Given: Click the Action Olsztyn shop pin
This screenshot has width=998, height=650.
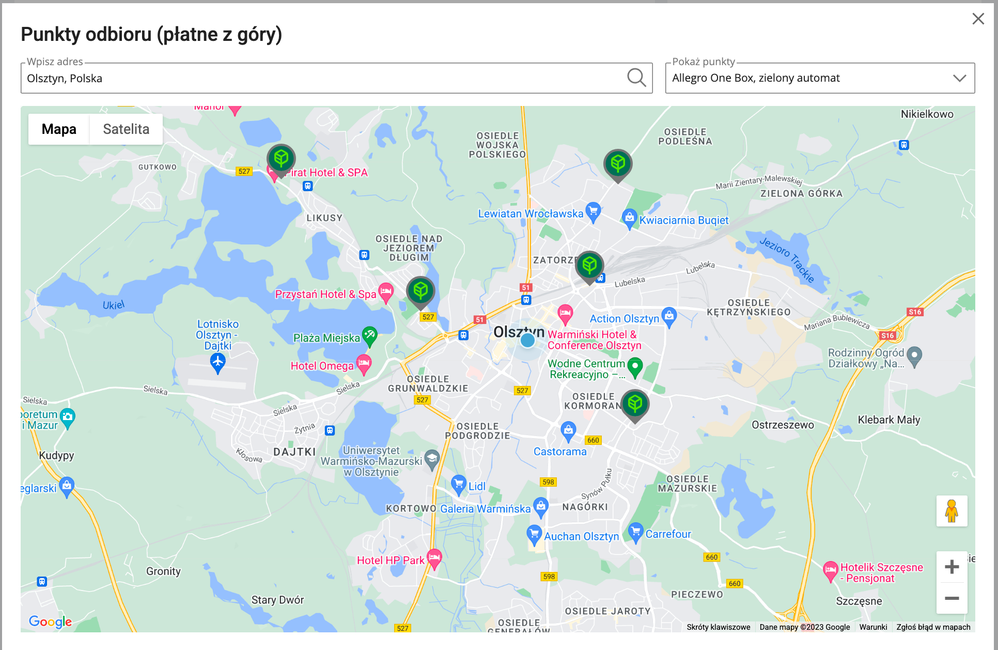Looking at the screenshot, I should [x=669, y=316].
